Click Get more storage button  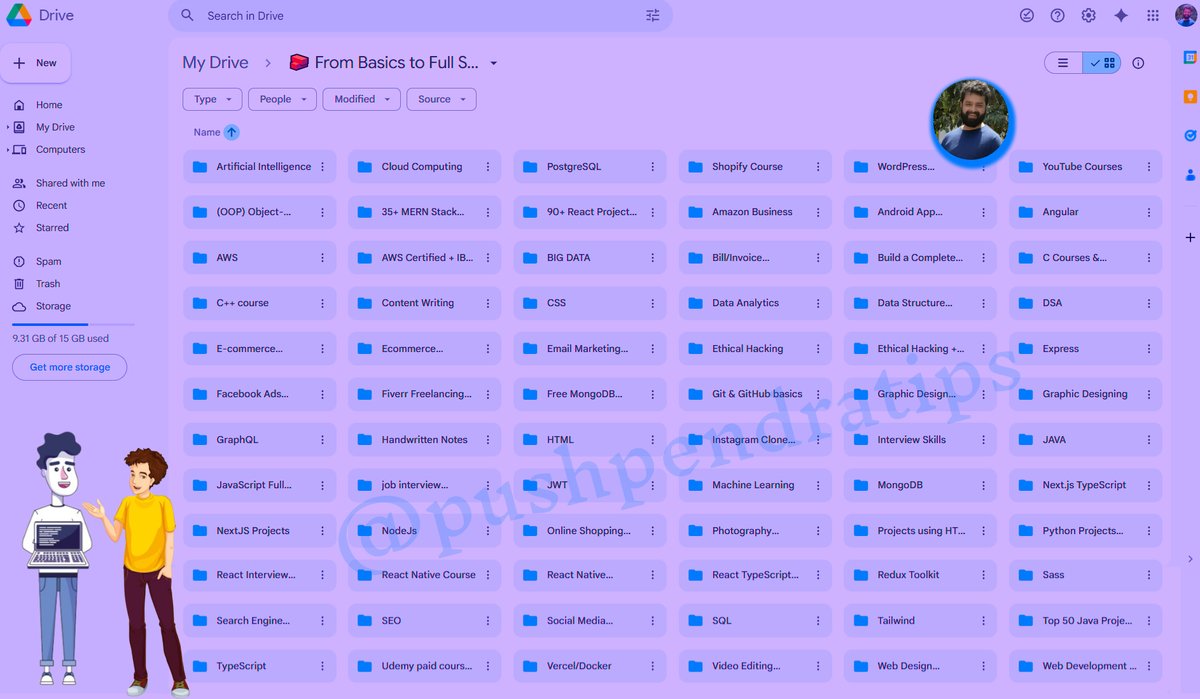(70, 367)
